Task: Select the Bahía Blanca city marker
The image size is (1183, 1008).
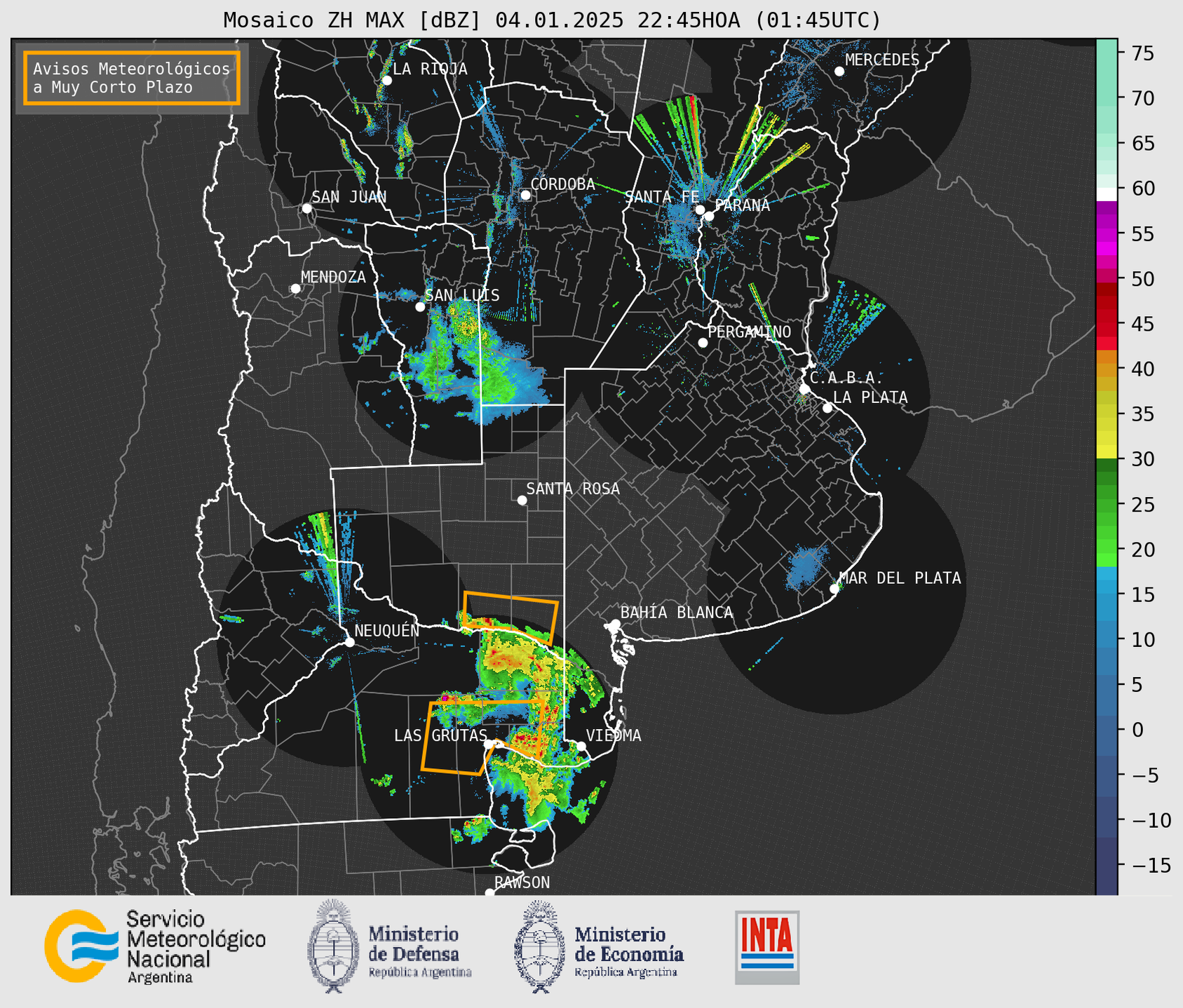Action: pos(615,624)
